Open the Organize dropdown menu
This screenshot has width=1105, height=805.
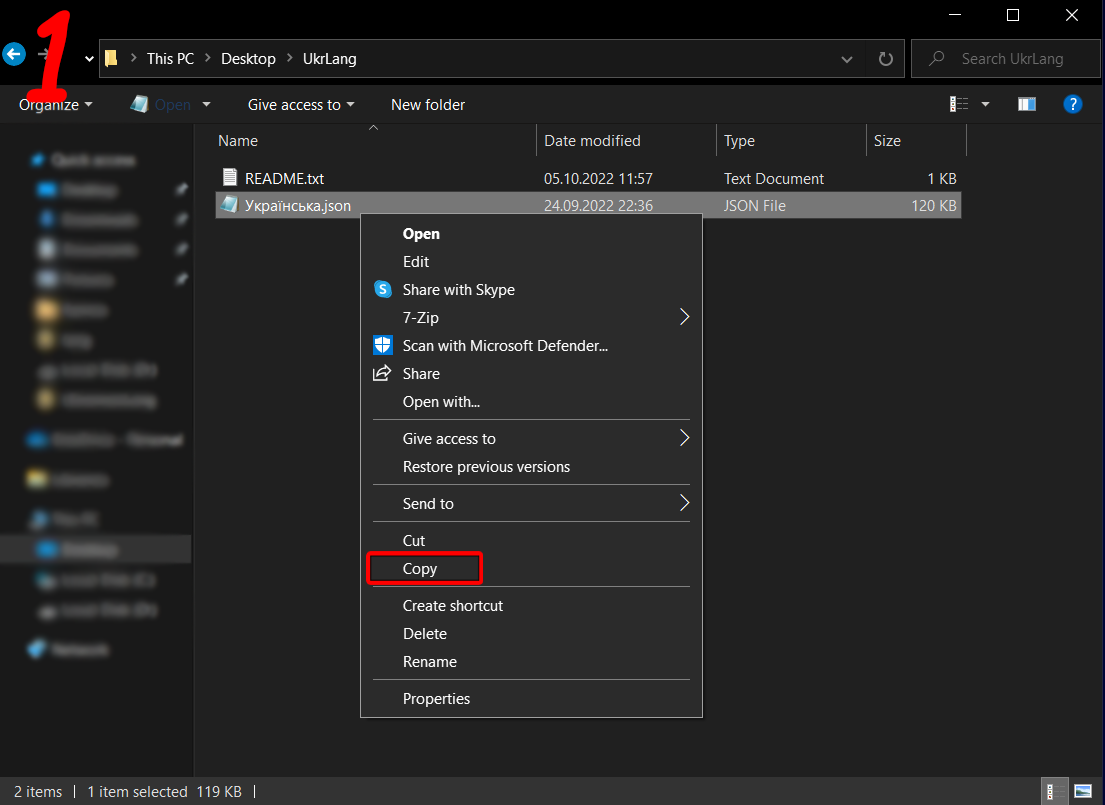[55, 105]
